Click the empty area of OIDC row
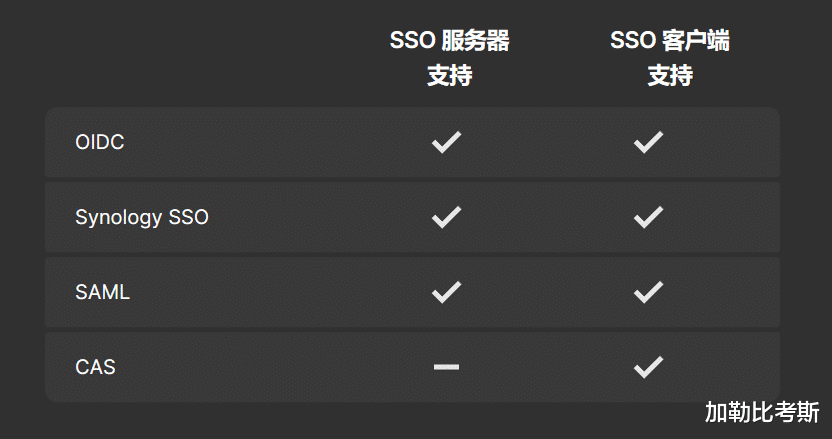Screen dimensions: 832x439 276,142
